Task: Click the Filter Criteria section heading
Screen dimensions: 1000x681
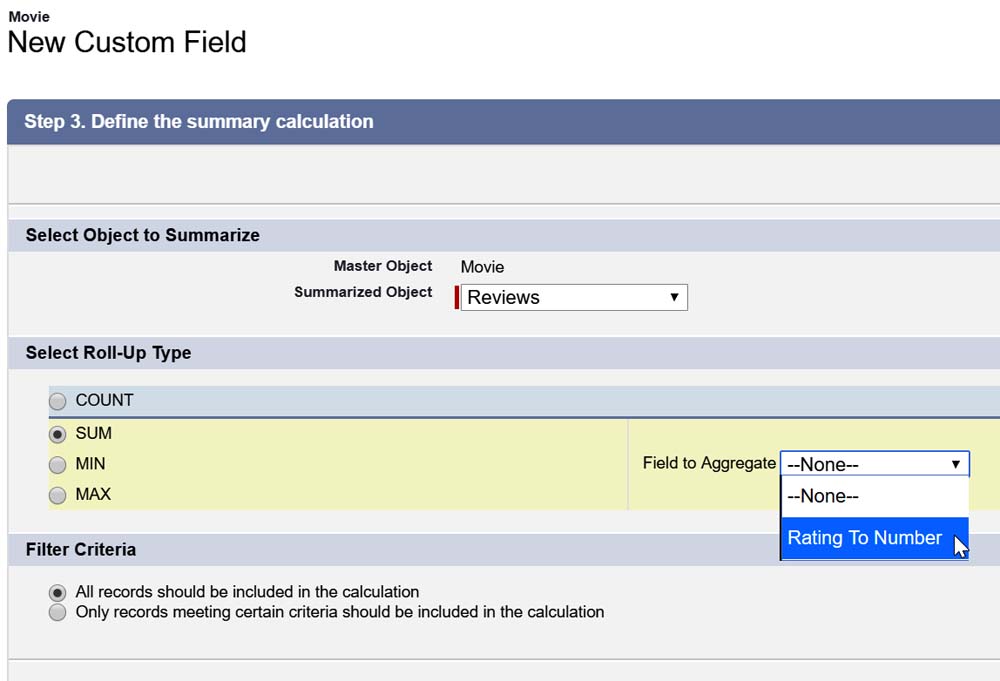Action: pos(81,550)
